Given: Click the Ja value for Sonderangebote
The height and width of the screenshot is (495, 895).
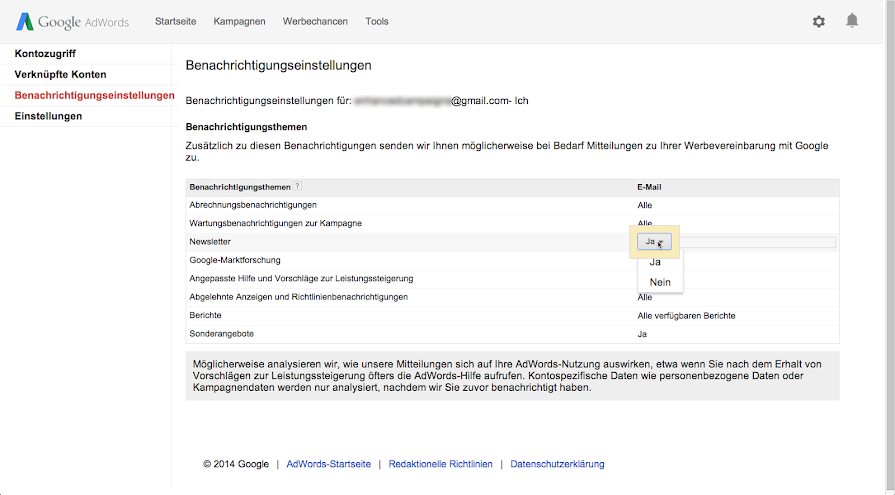Looking at the screenshot, I should pos(642,334).
